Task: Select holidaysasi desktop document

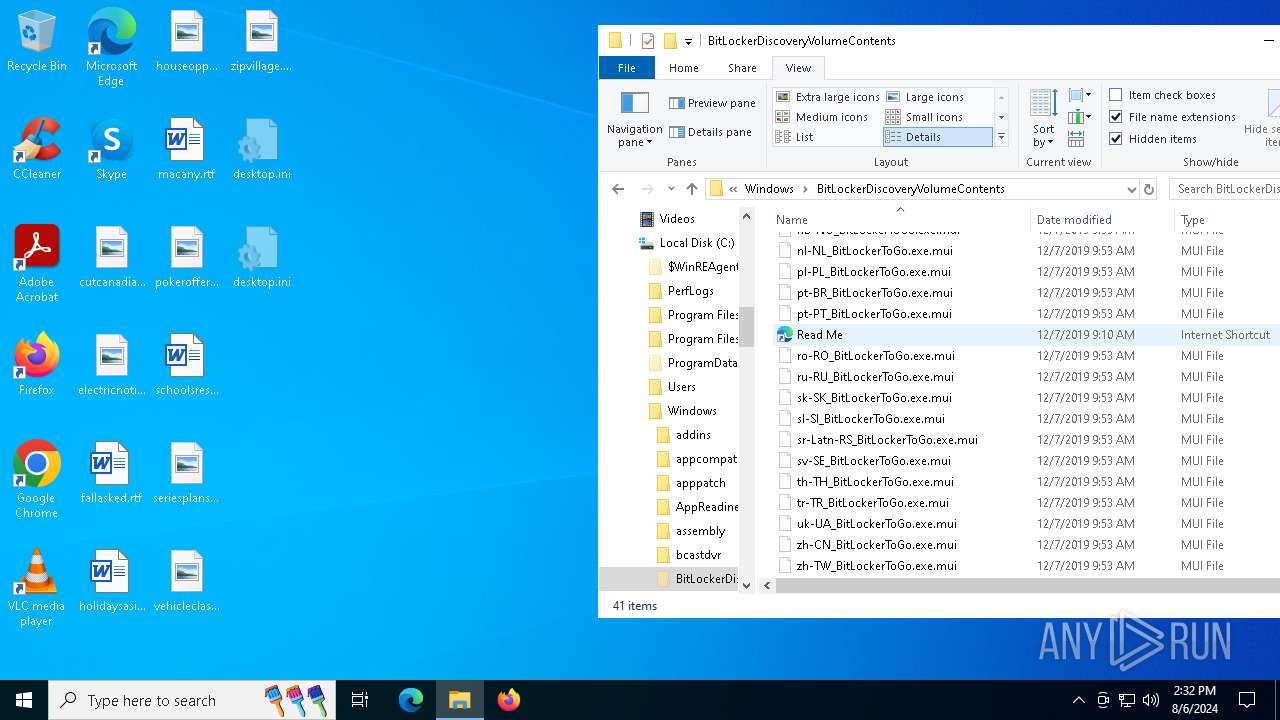Action: [x=111, y=581]
